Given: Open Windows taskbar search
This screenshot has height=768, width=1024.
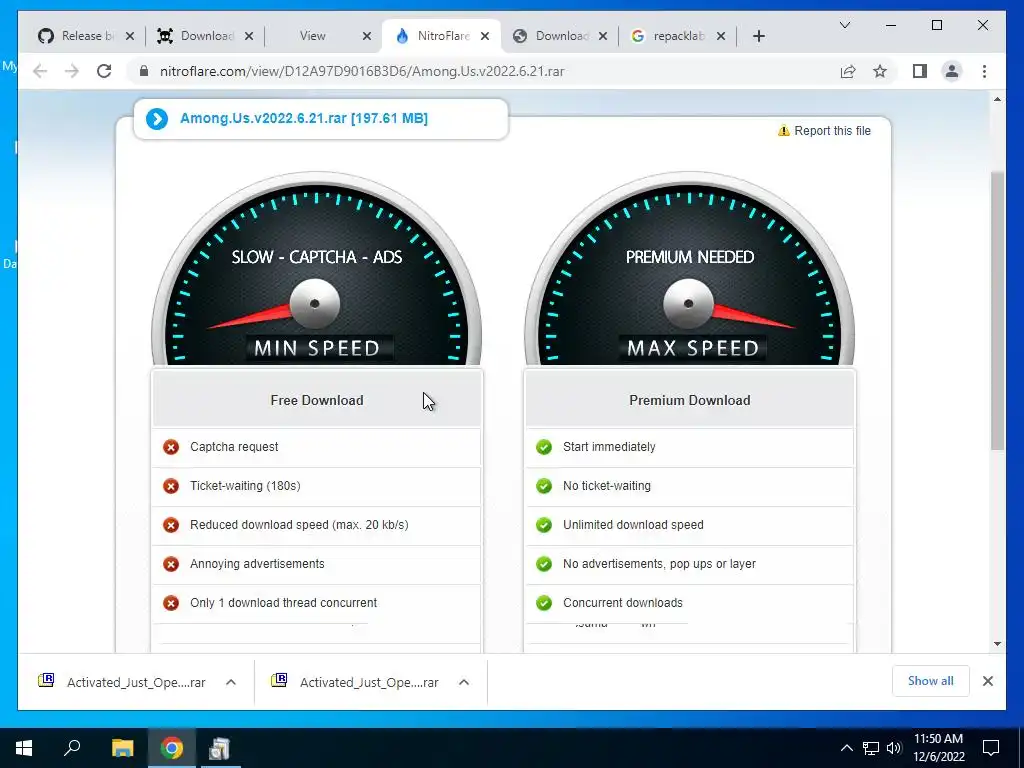Looking at the screenshot, I should [x=72, y=748].
